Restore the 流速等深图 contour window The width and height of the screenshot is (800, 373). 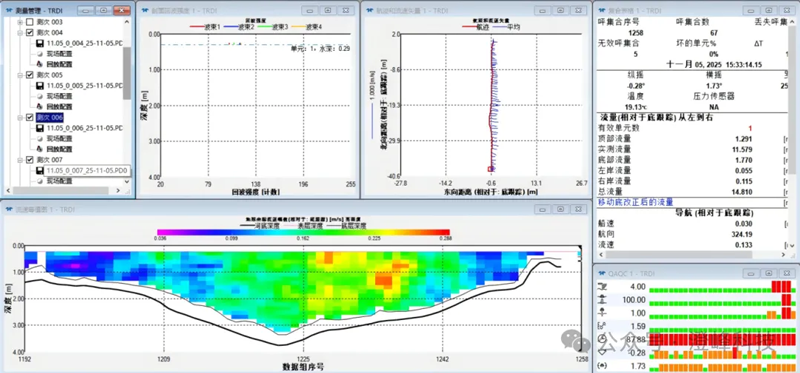point(560,209)
